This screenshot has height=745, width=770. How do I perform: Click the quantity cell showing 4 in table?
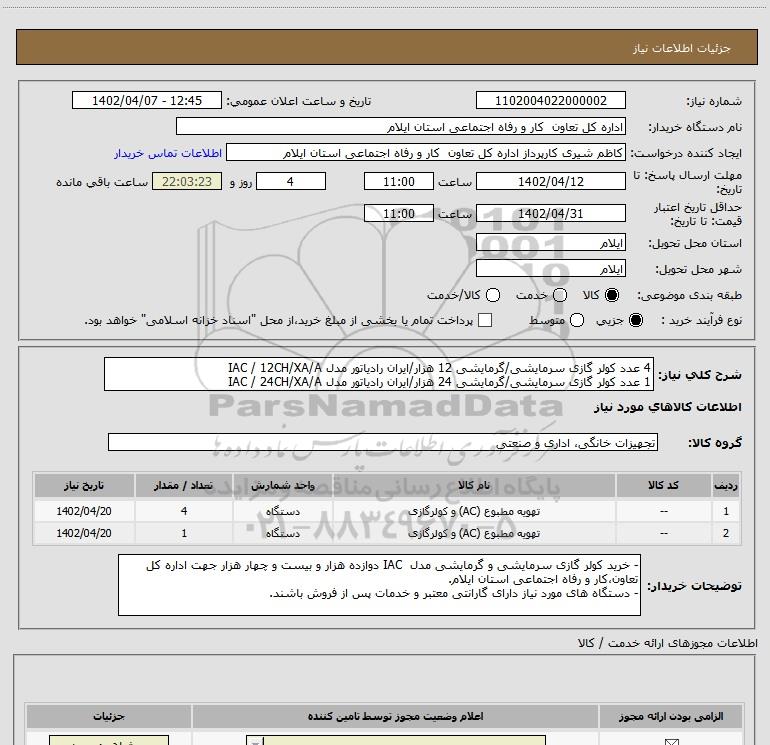click(184, 511)
